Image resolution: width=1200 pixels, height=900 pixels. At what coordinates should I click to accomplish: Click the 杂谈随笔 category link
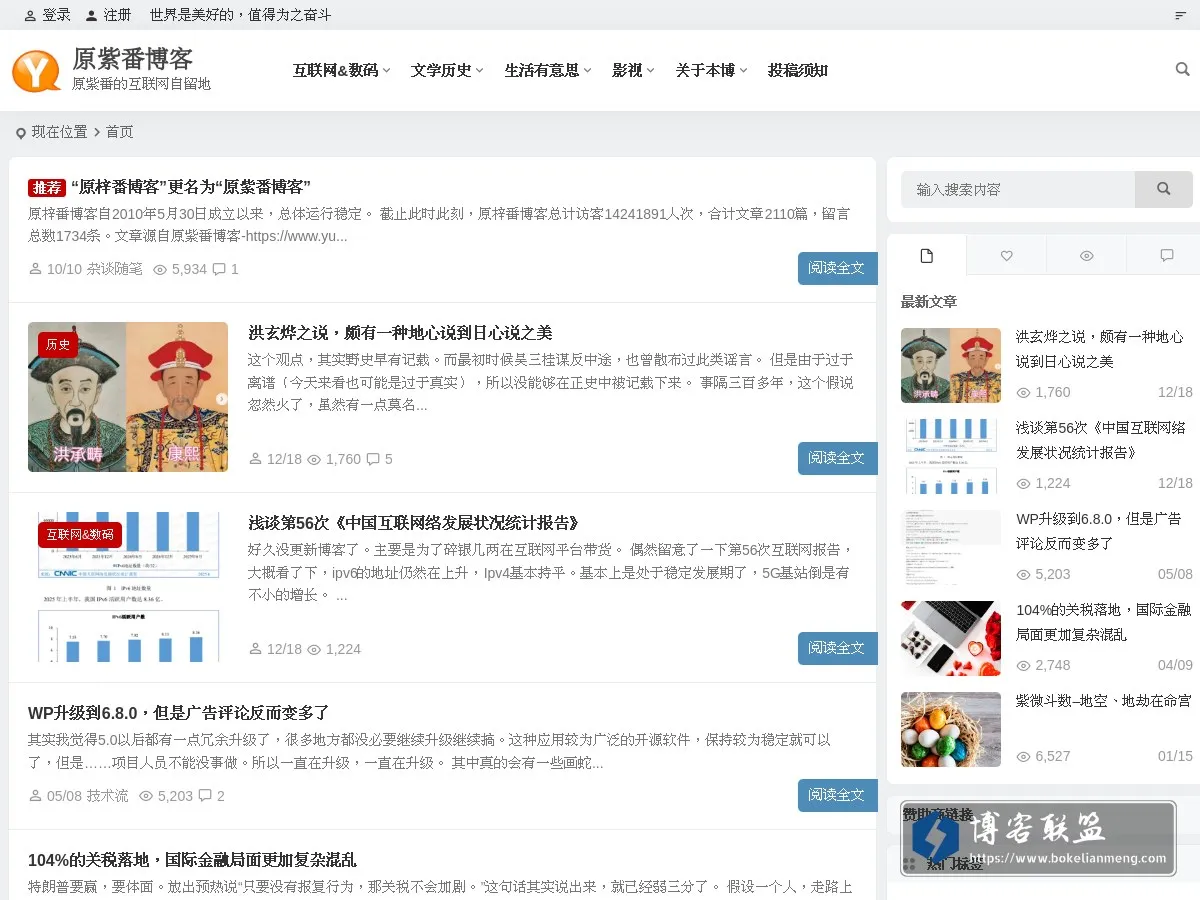coord(115,269)
